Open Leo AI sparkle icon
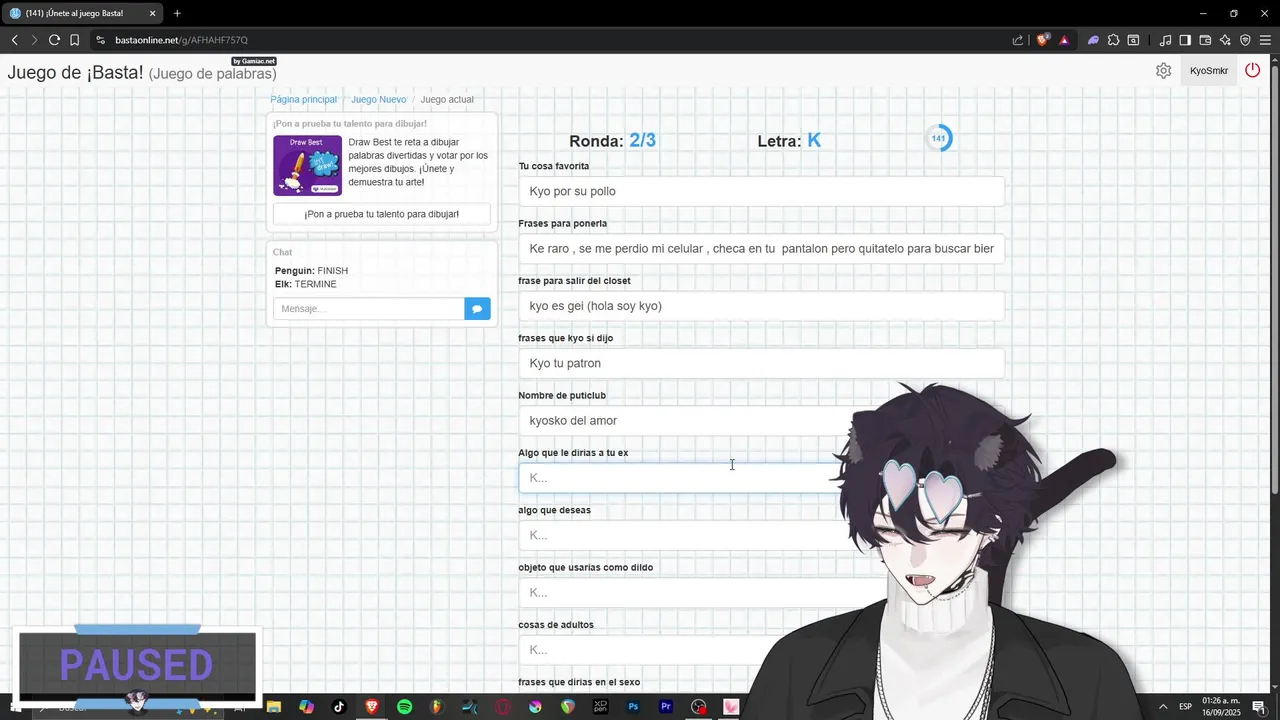 pos(1225,40)
